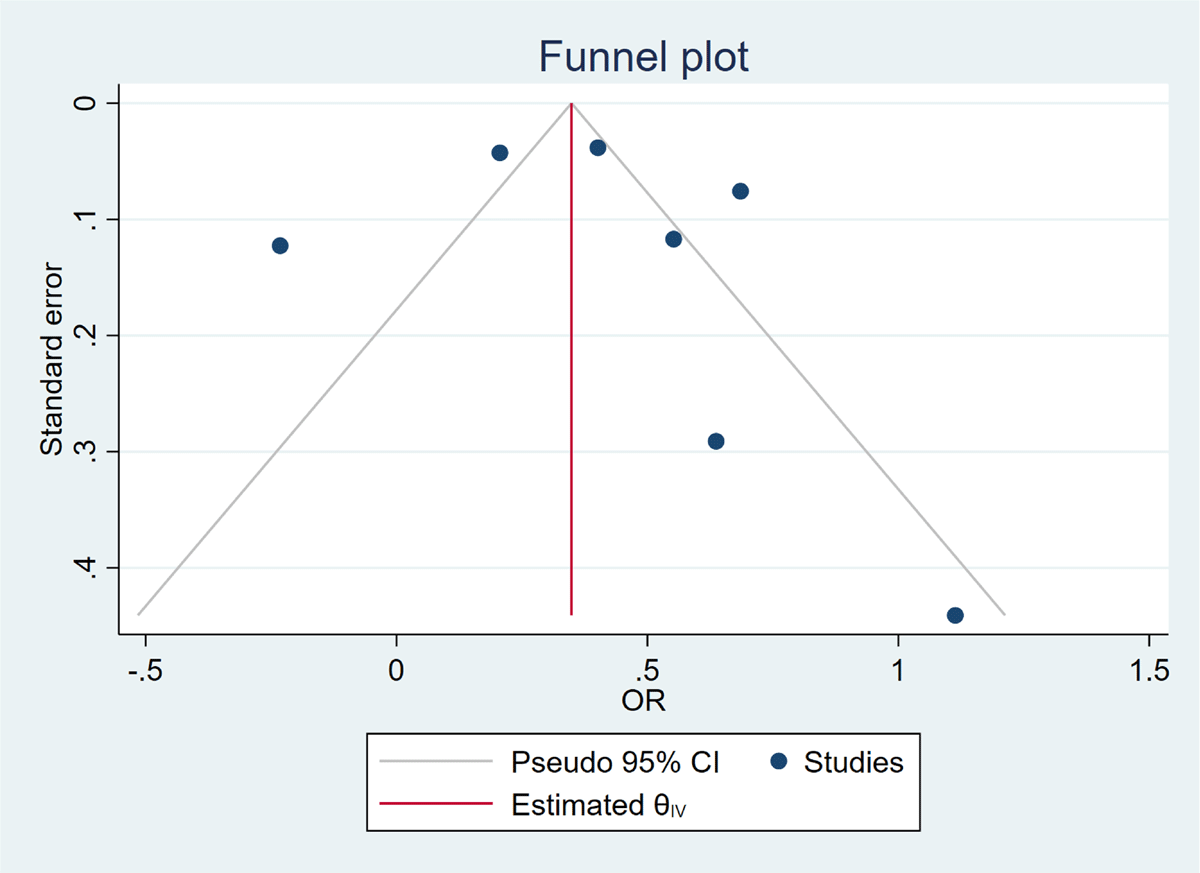The height and width of the screenshot is (873, 1200).
Task: Select study dot at OR .55, SE .12
Action: pos(673,239)
